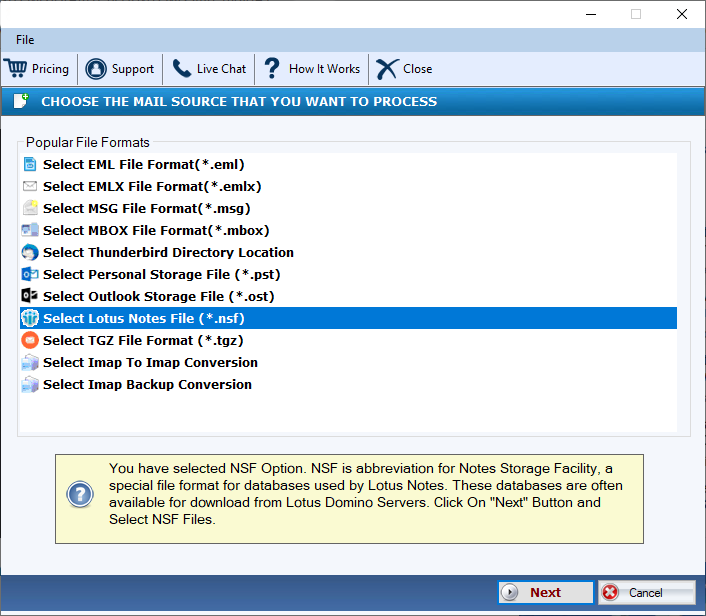Click the Imap Backup Conversion icon
706x616 pixels.
pos(30,385)
